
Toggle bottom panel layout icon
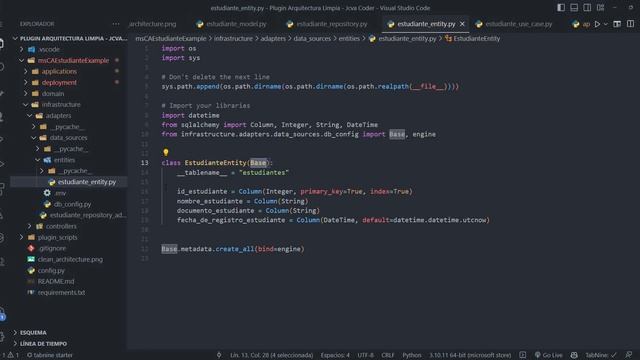[x=574, y=7]
